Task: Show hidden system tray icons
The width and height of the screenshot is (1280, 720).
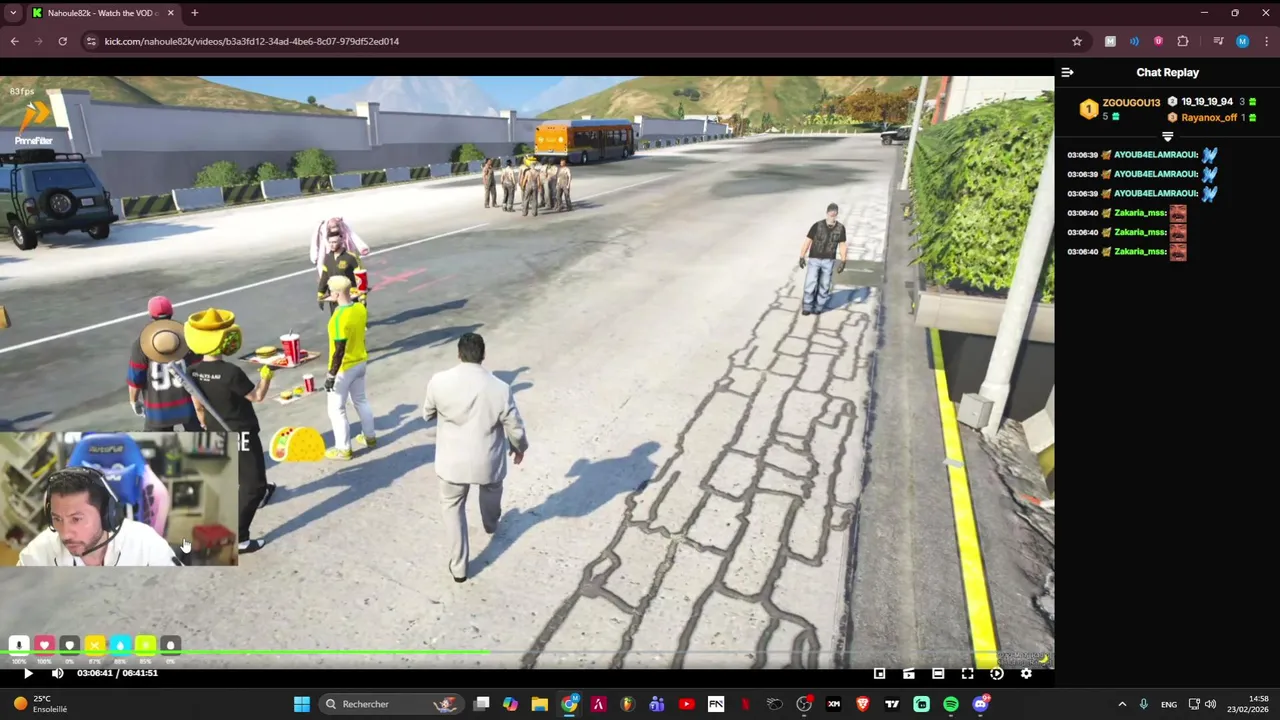Action: (x=1122, y=704)
